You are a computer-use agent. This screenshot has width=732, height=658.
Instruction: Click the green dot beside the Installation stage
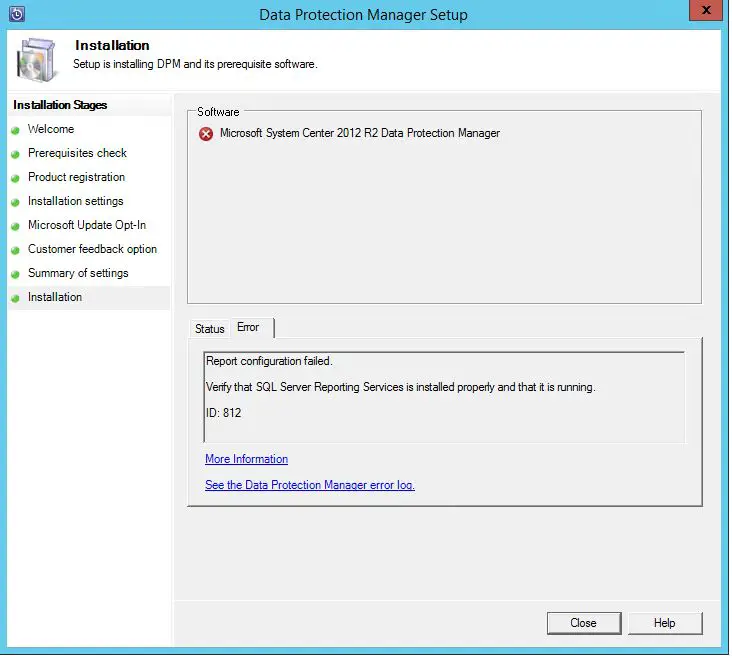[15, 298]
